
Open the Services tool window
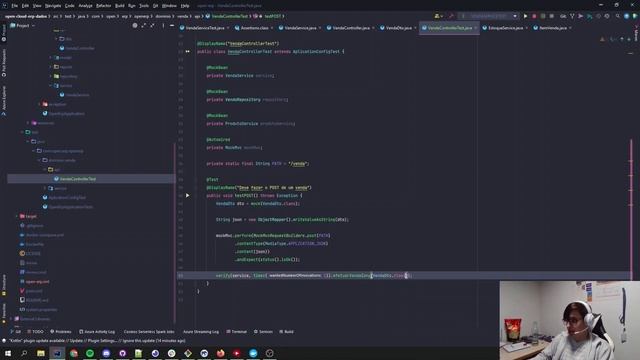pos(263,332)
